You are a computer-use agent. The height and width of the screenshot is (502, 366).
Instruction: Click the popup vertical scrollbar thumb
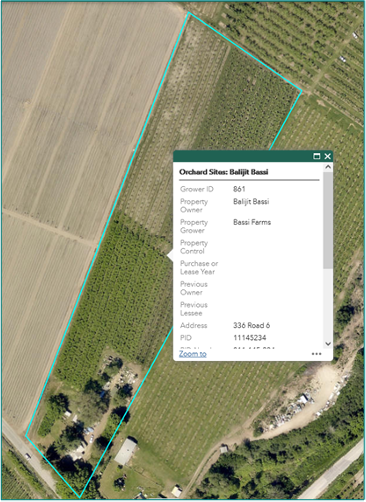tap(328, 220)
